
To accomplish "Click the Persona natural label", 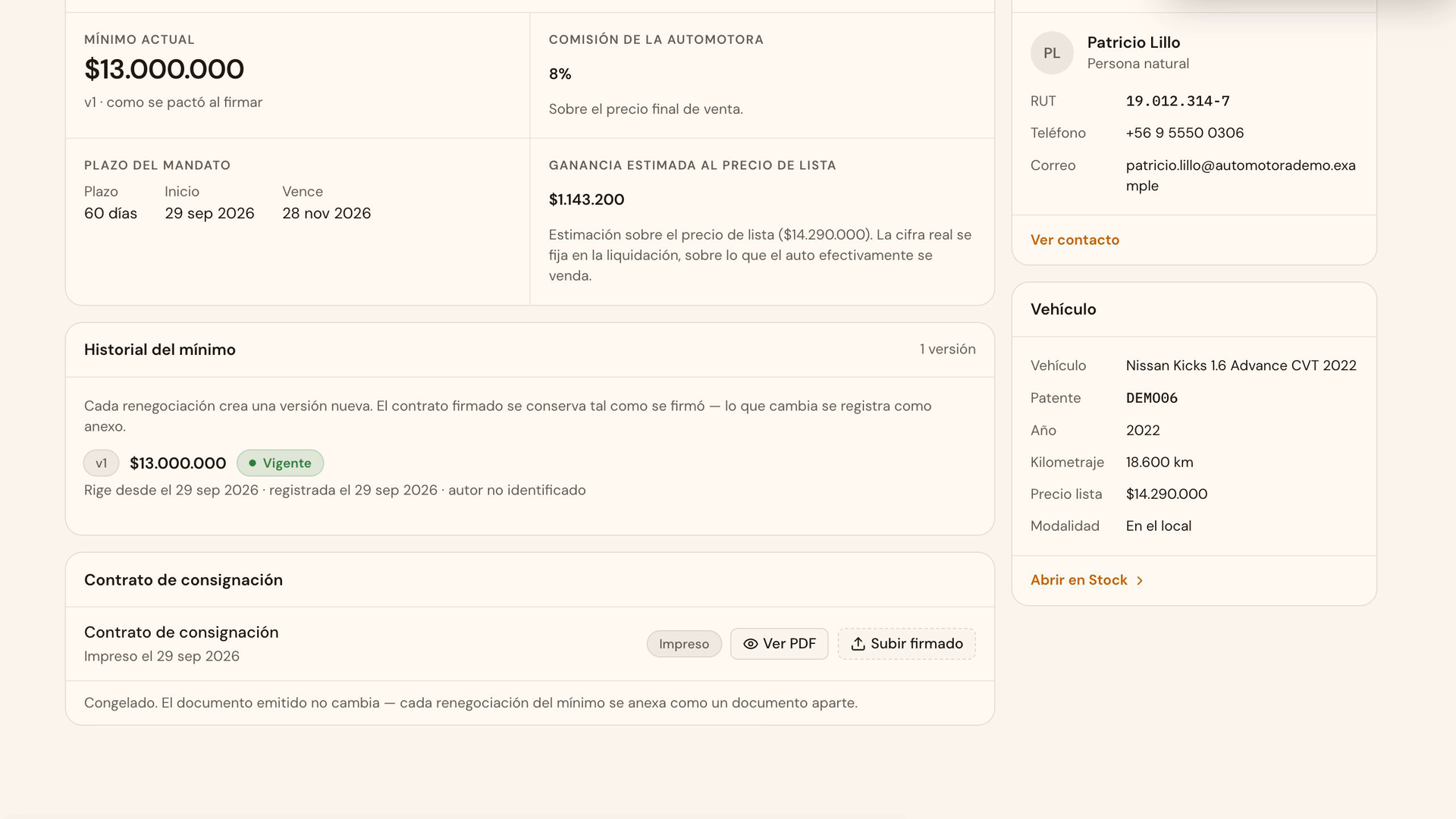I will (x=1137, y=64).
